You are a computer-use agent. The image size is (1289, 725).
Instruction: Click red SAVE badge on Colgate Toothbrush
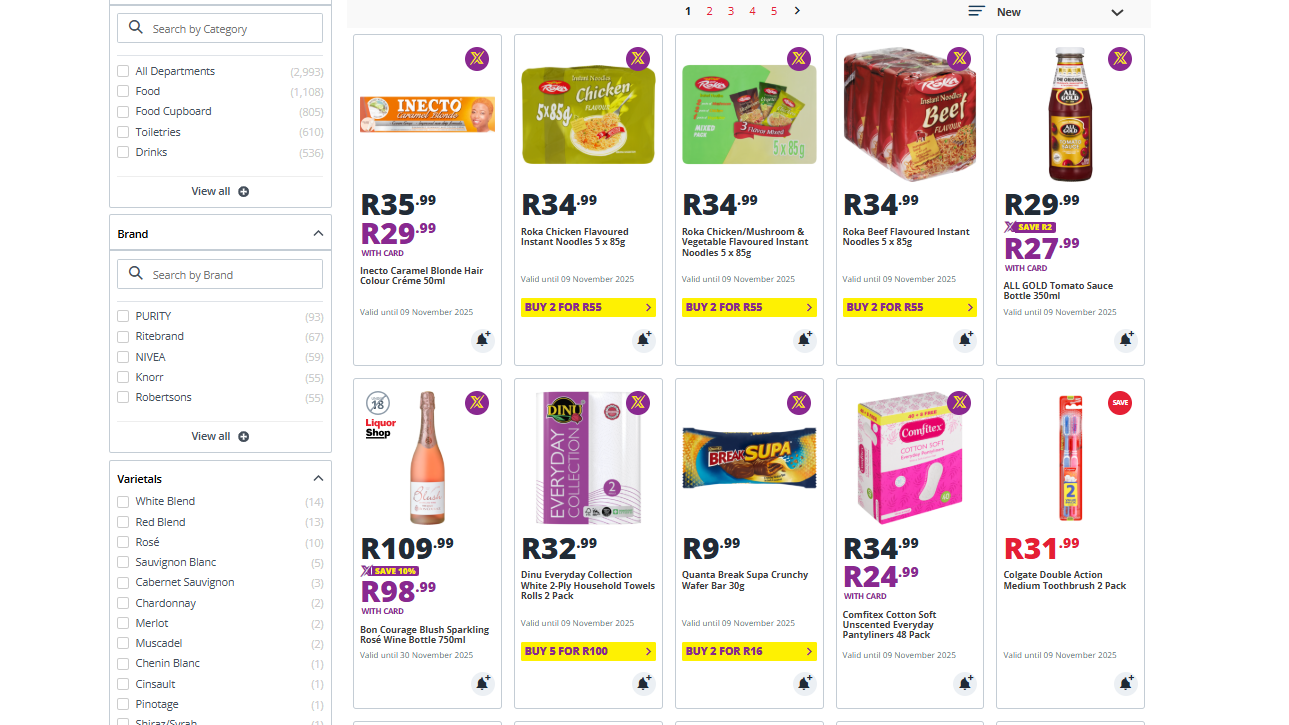(1120, 403)
